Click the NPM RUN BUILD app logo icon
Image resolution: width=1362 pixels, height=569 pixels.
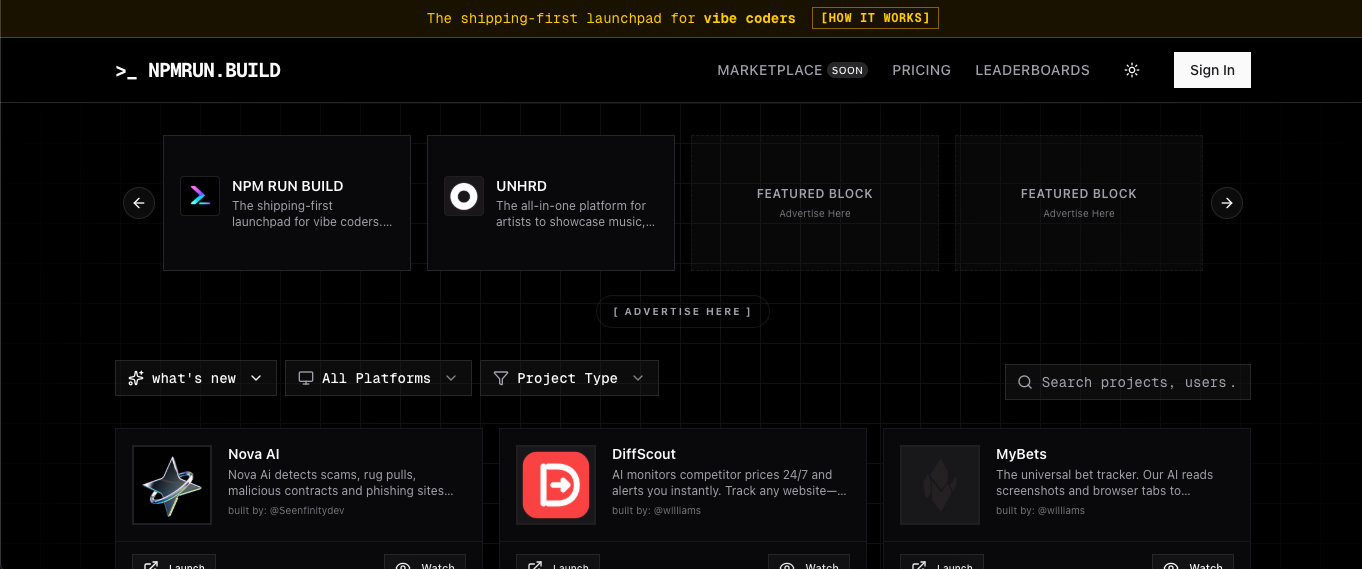[x=200, y=196]
